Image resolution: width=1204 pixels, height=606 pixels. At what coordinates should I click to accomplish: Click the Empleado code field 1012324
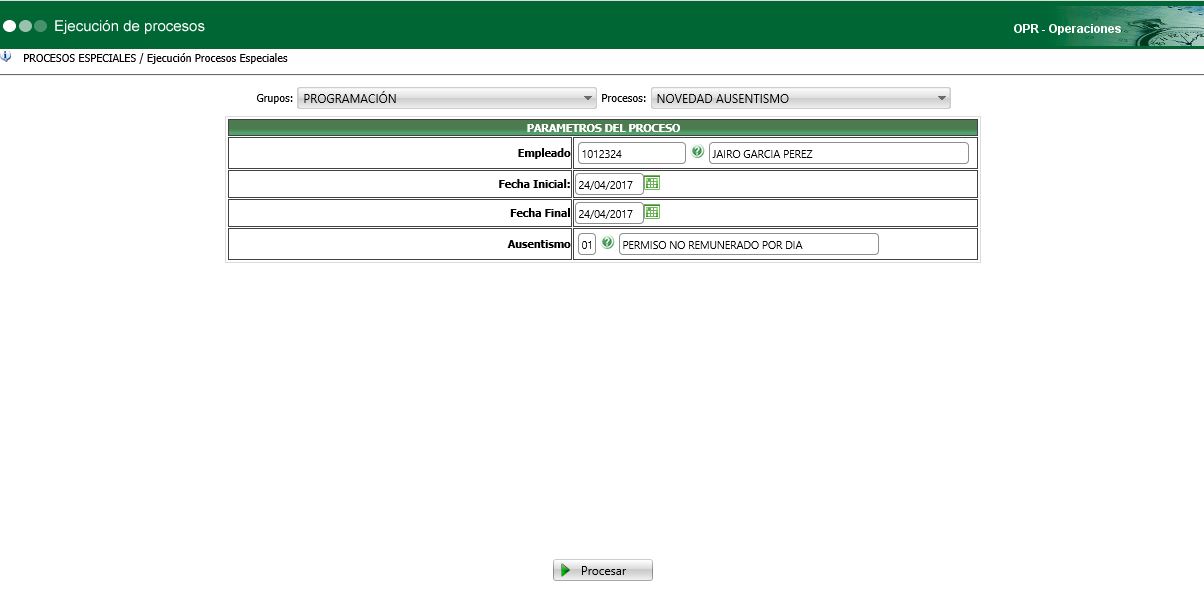click(x=631, y=153)
